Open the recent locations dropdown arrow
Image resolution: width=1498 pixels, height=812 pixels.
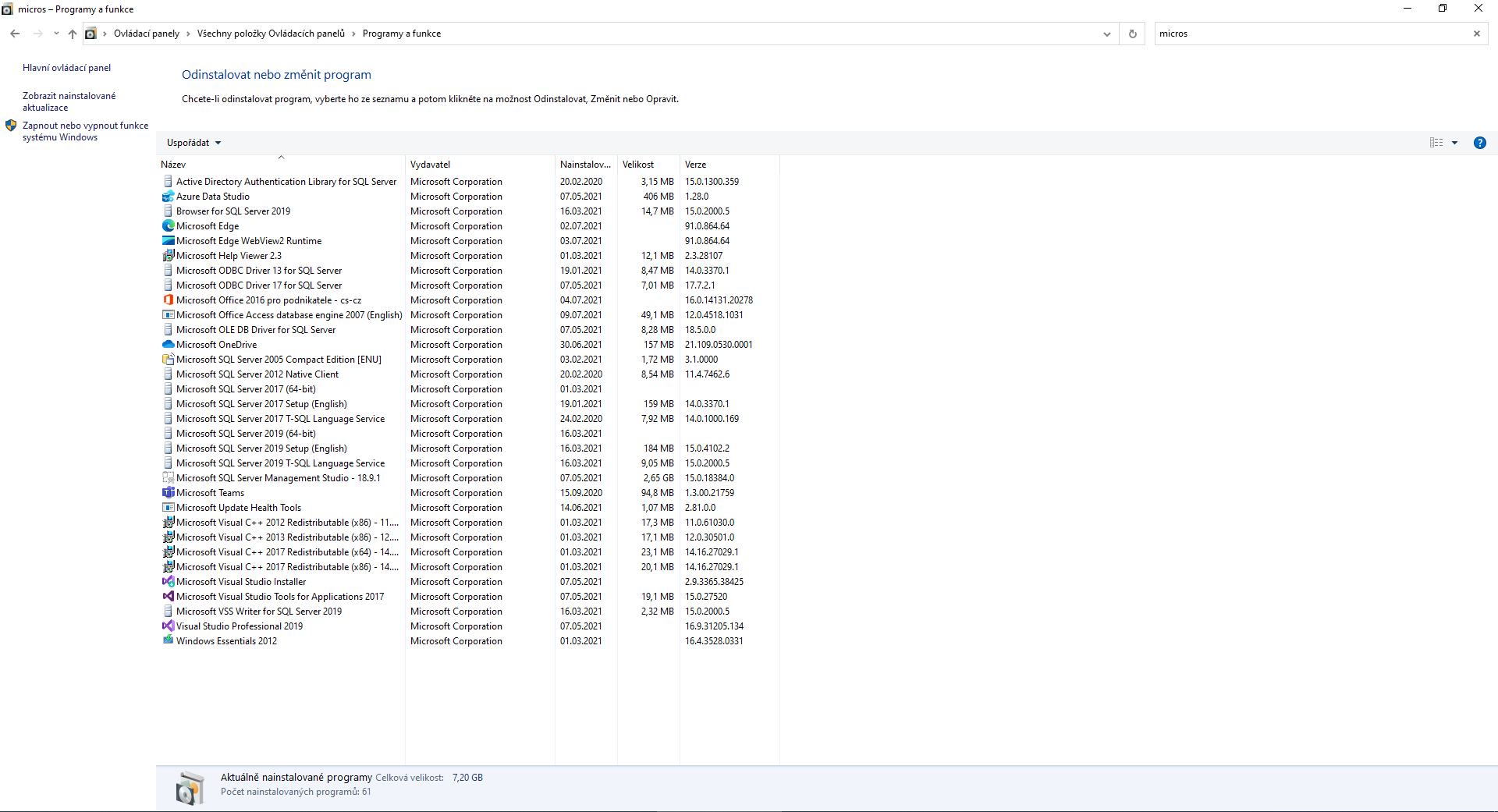coord(56,34)
